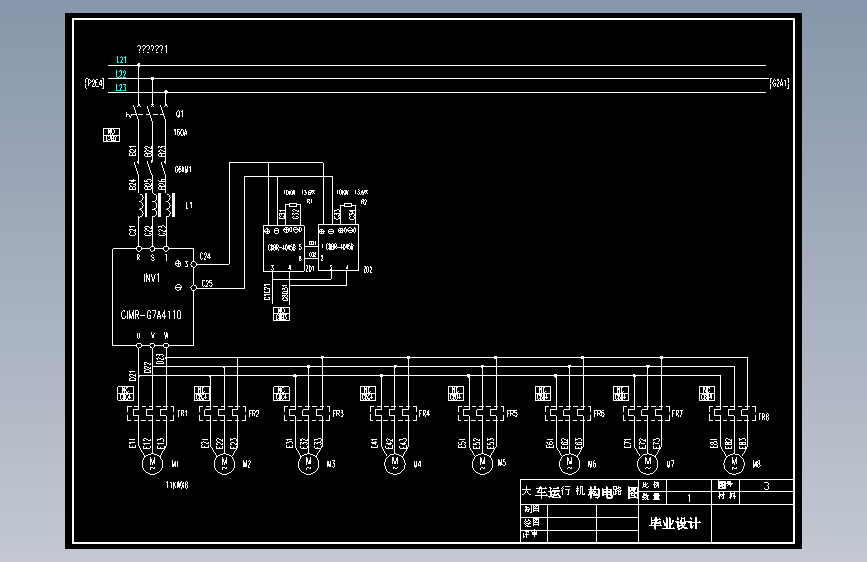This screenshot has height=562, width=867.
Task: Click the 毕业设计 title block text
Action: (675, 523)
